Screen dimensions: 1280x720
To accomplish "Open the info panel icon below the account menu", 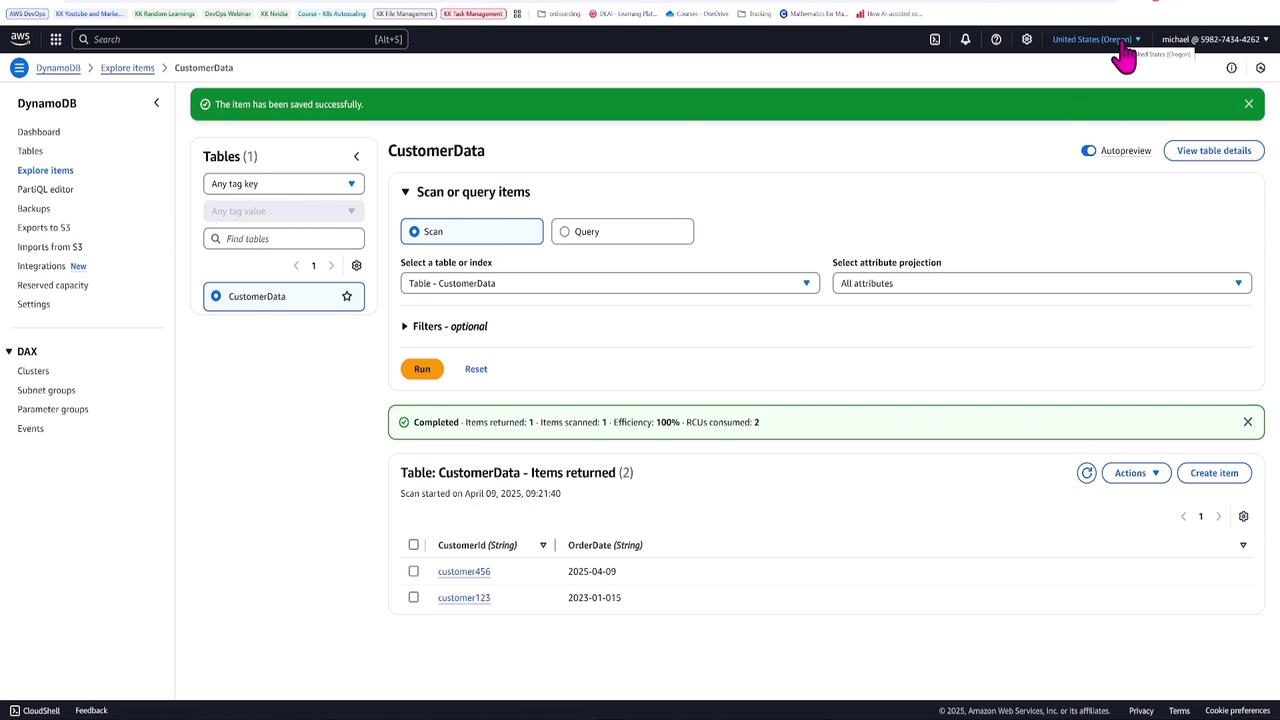I will (x=1231, y=68).
